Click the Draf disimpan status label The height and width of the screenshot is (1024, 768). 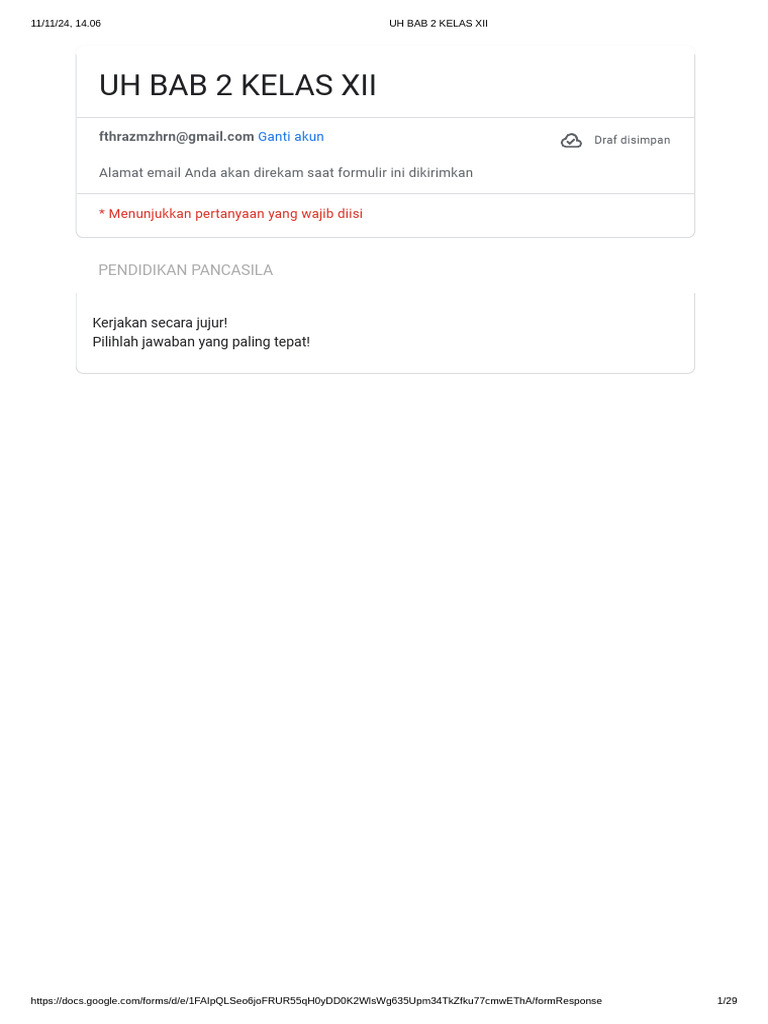click(x=632, y=140)
